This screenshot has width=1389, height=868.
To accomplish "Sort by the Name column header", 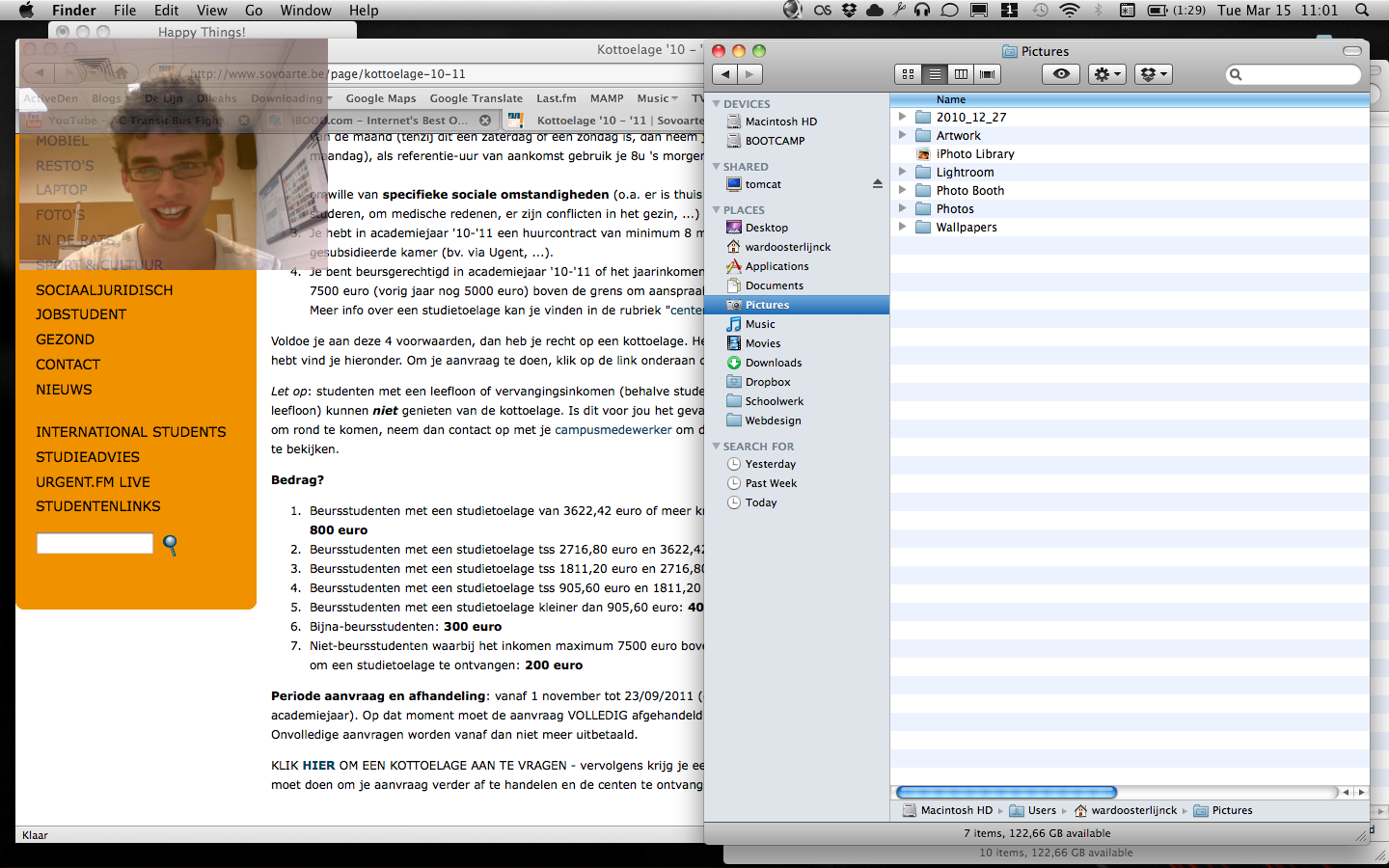I will point(1130,99).
